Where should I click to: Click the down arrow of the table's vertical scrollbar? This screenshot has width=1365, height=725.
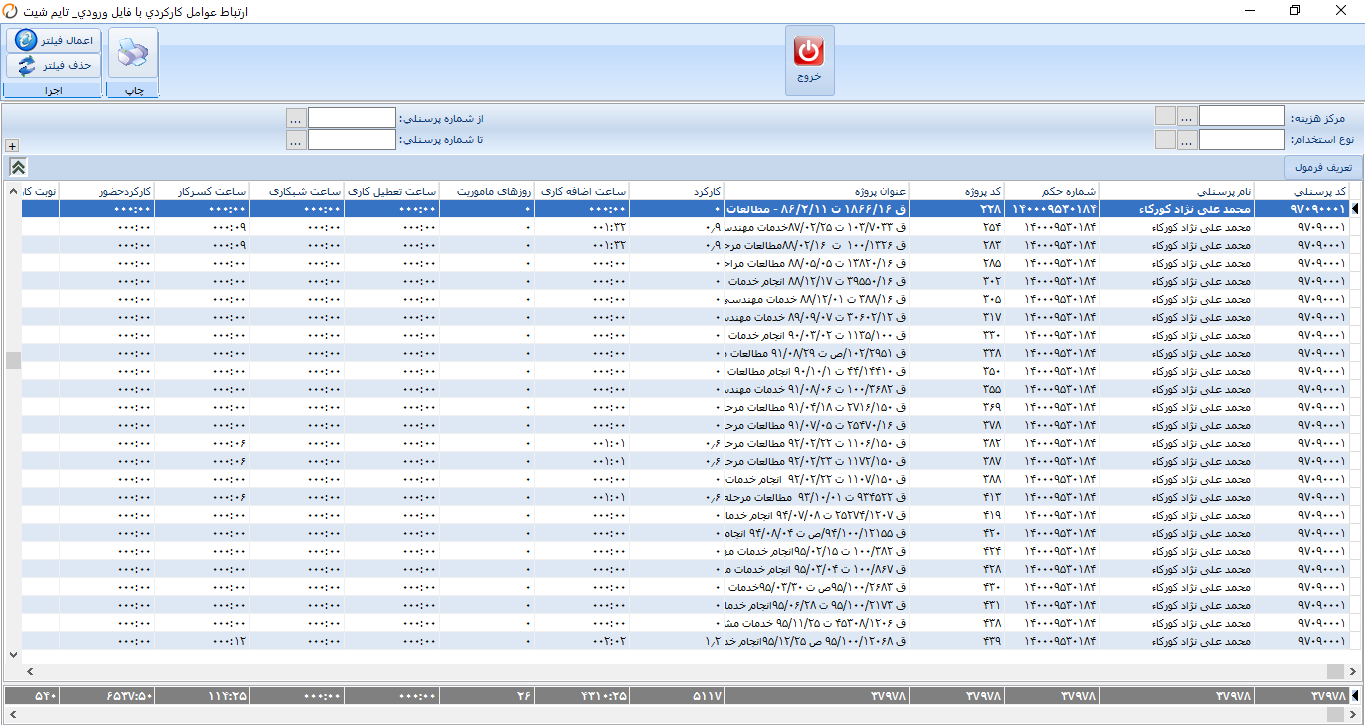13,655
